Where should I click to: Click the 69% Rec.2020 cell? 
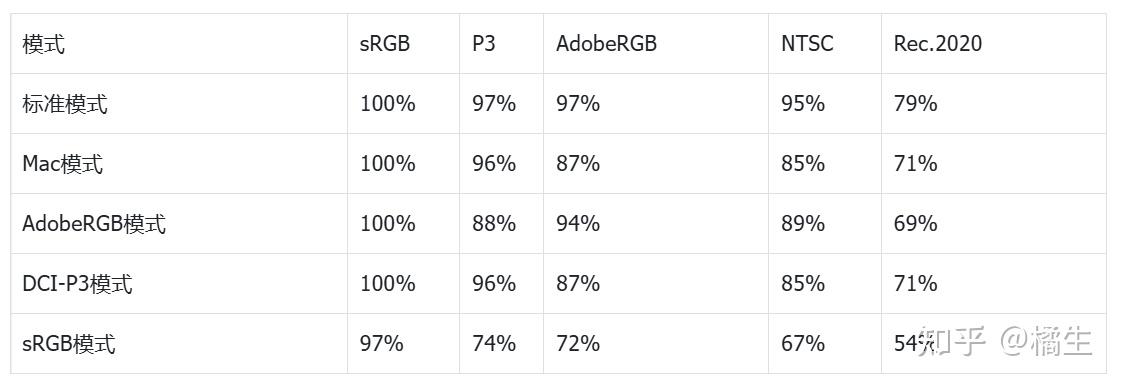click(x=915, y=224)
